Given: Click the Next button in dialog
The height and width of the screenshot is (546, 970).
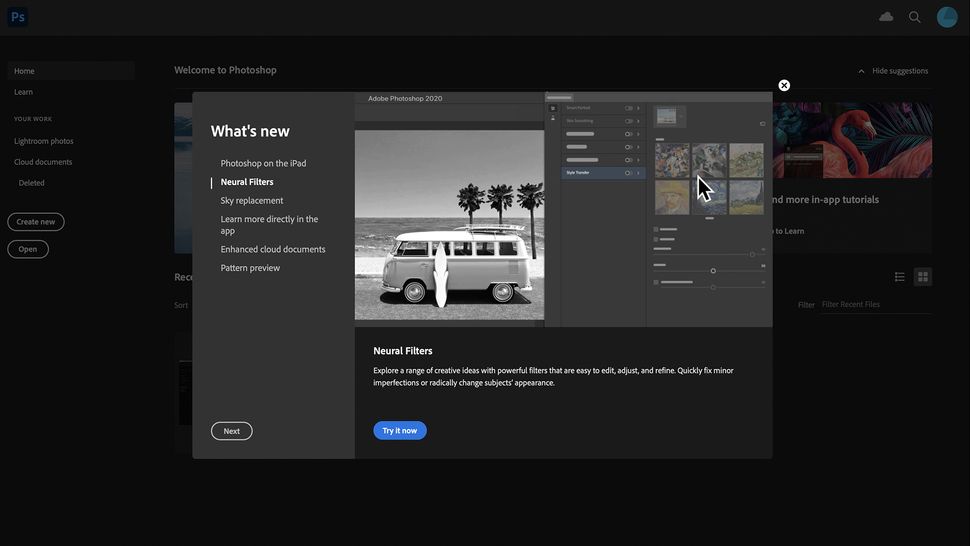Looking at the screenshot, I should (x=231, y=431).
